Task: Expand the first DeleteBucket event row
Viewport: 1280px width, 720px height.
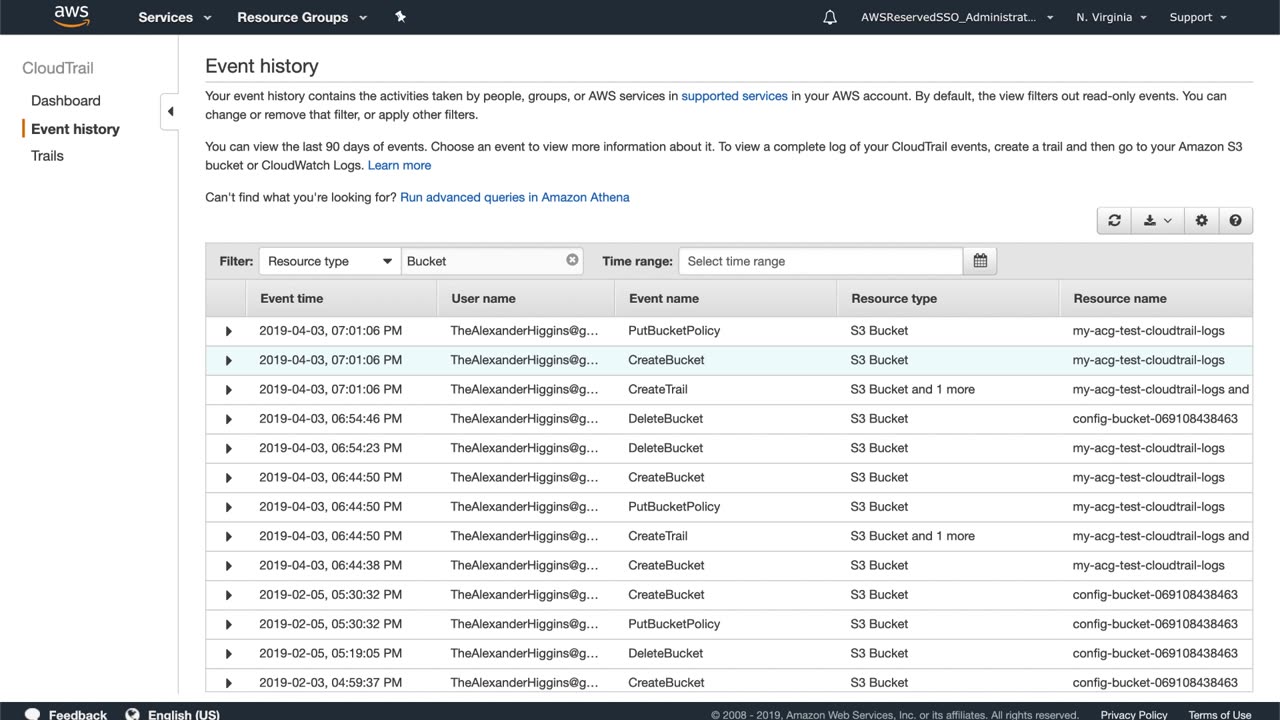Action: pyautogui.click(x=228, y=419)
